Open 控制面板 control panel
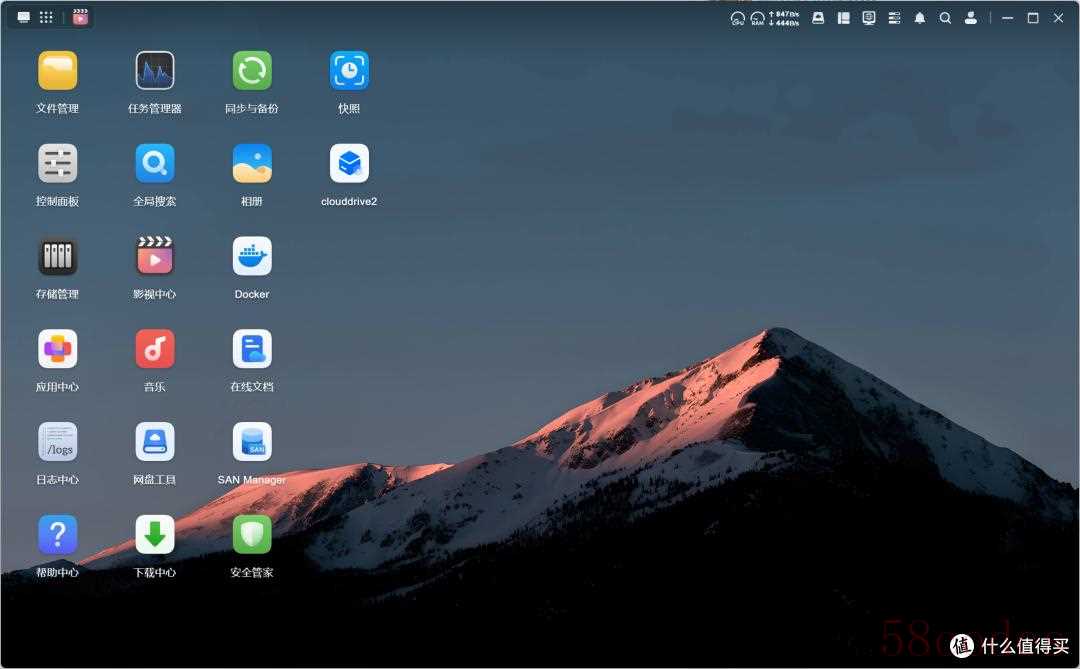The width and height of the screenshot is (1080, 669). click(57, 164)
